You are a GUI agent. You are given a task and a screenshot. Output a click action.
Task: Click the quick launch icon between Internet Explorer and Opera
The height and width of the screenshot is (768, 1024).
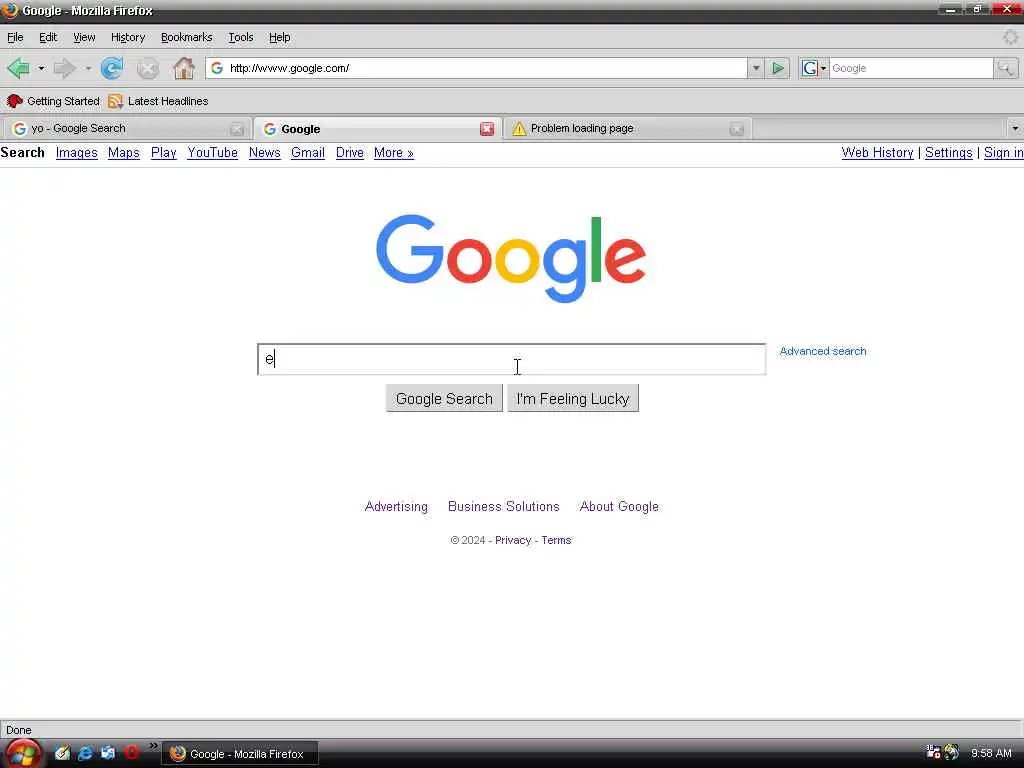[x=108, y=753]
